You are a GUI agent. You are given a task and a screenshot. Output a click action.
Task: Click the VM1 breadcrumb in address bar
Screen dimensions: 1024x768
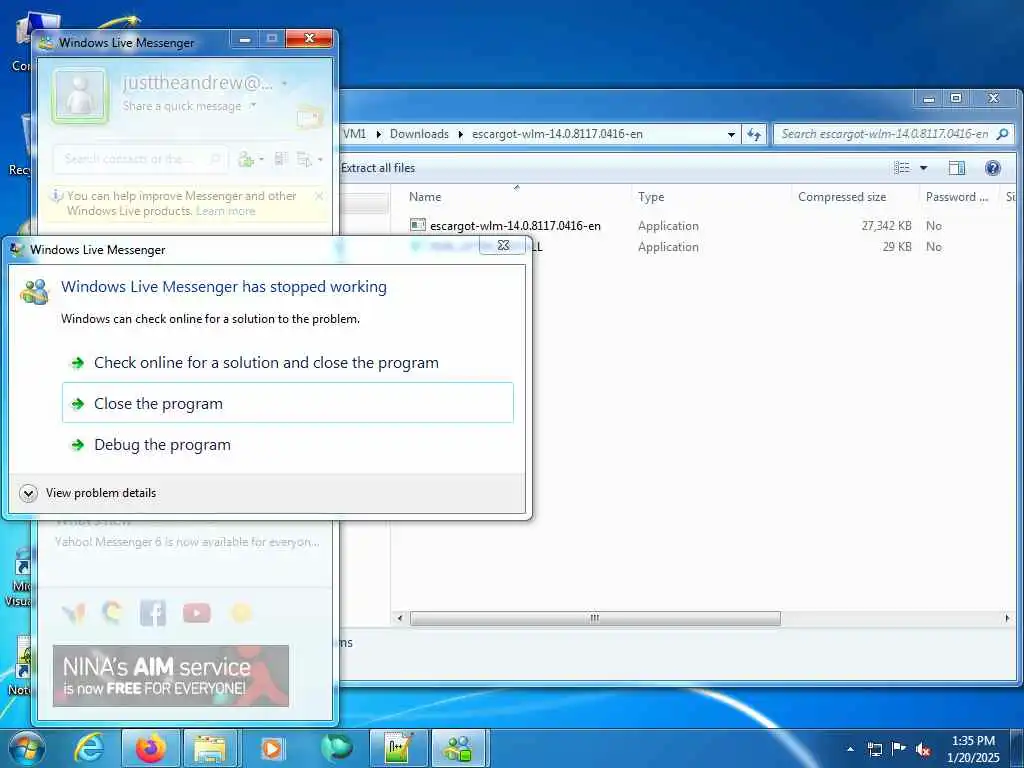coord(355,134)
